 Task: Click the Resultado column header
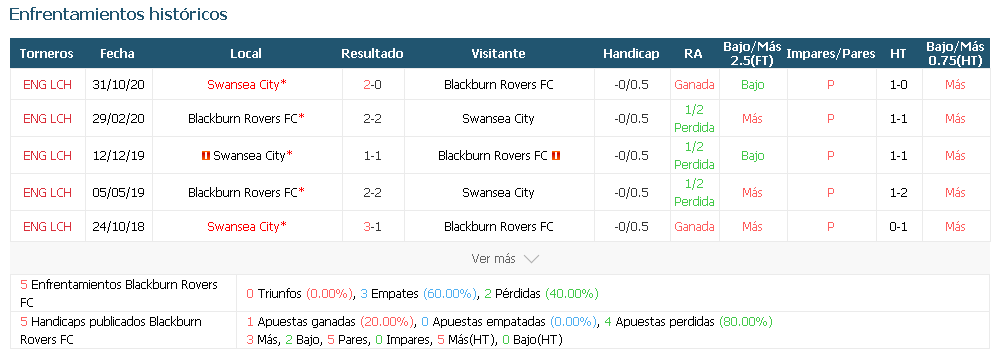tap(373, 53)
